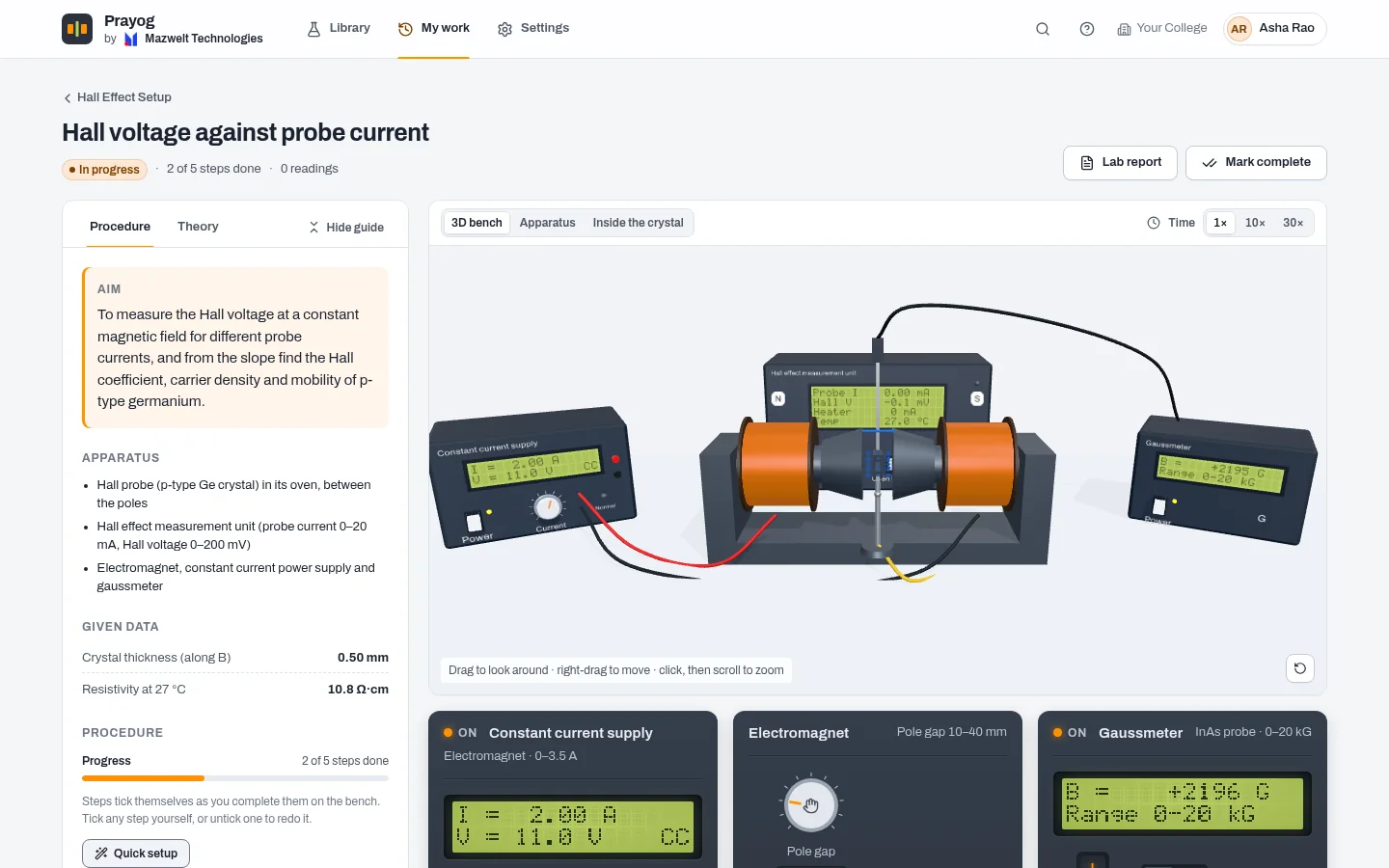This screenshot has width=1389, height=868.
Task: Open the Lab report
Action: point(1120,163)
